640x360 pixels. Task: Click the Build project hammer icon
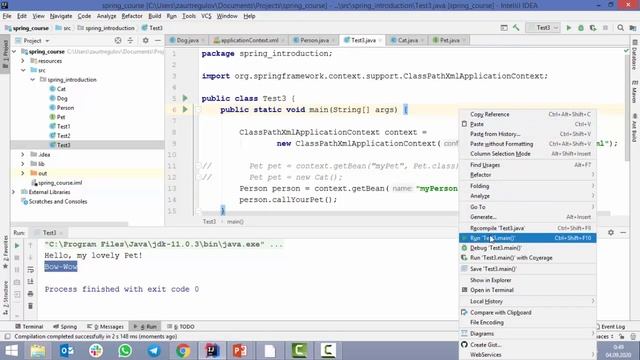(x=516, y=28)
